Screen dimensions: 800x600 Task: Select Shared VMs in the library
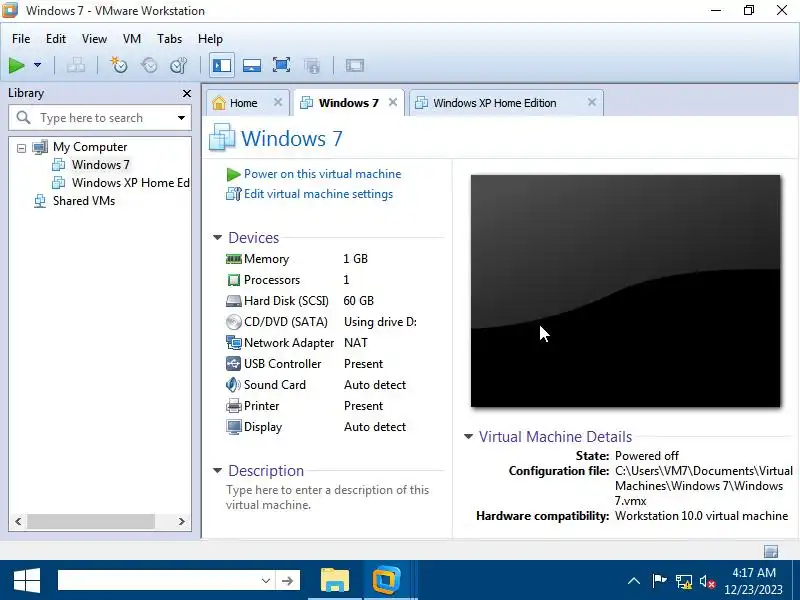coord(84,201)
